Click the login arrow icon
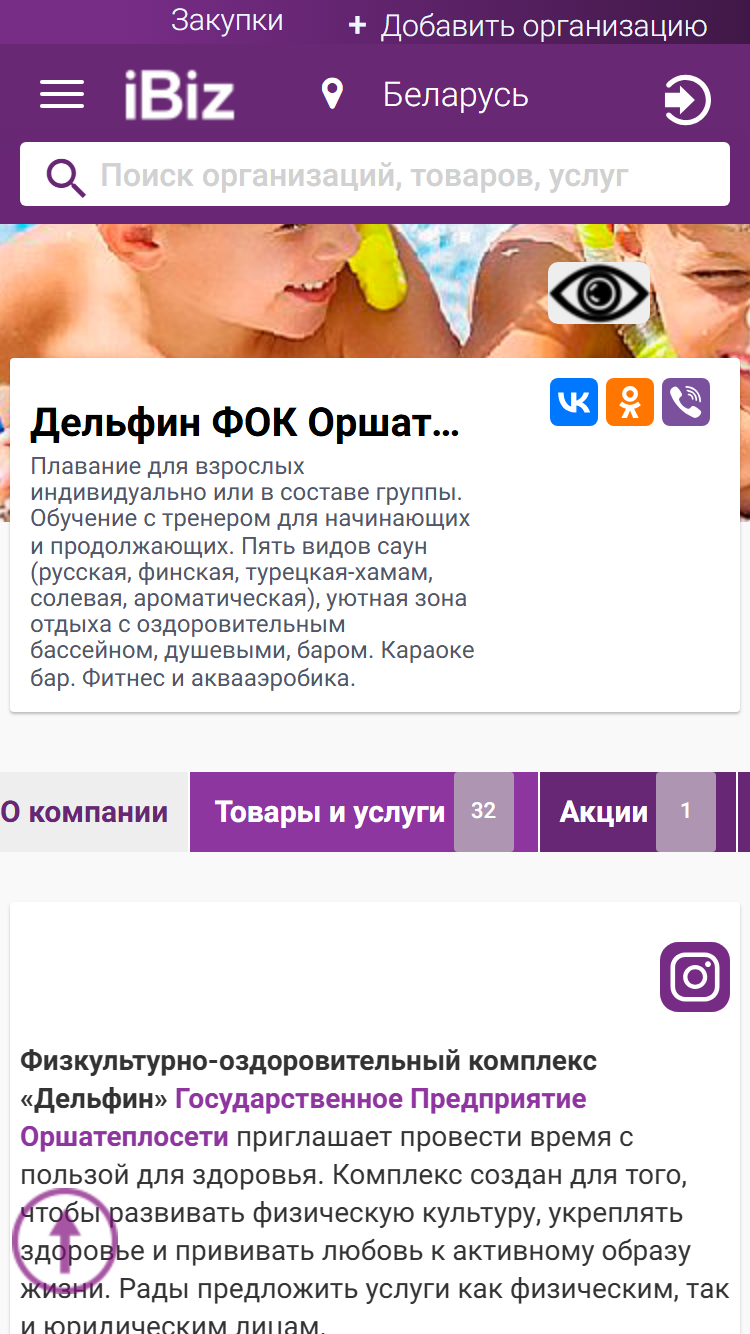Viewport: 750px width, 1334px height. [x=687, y=100]
